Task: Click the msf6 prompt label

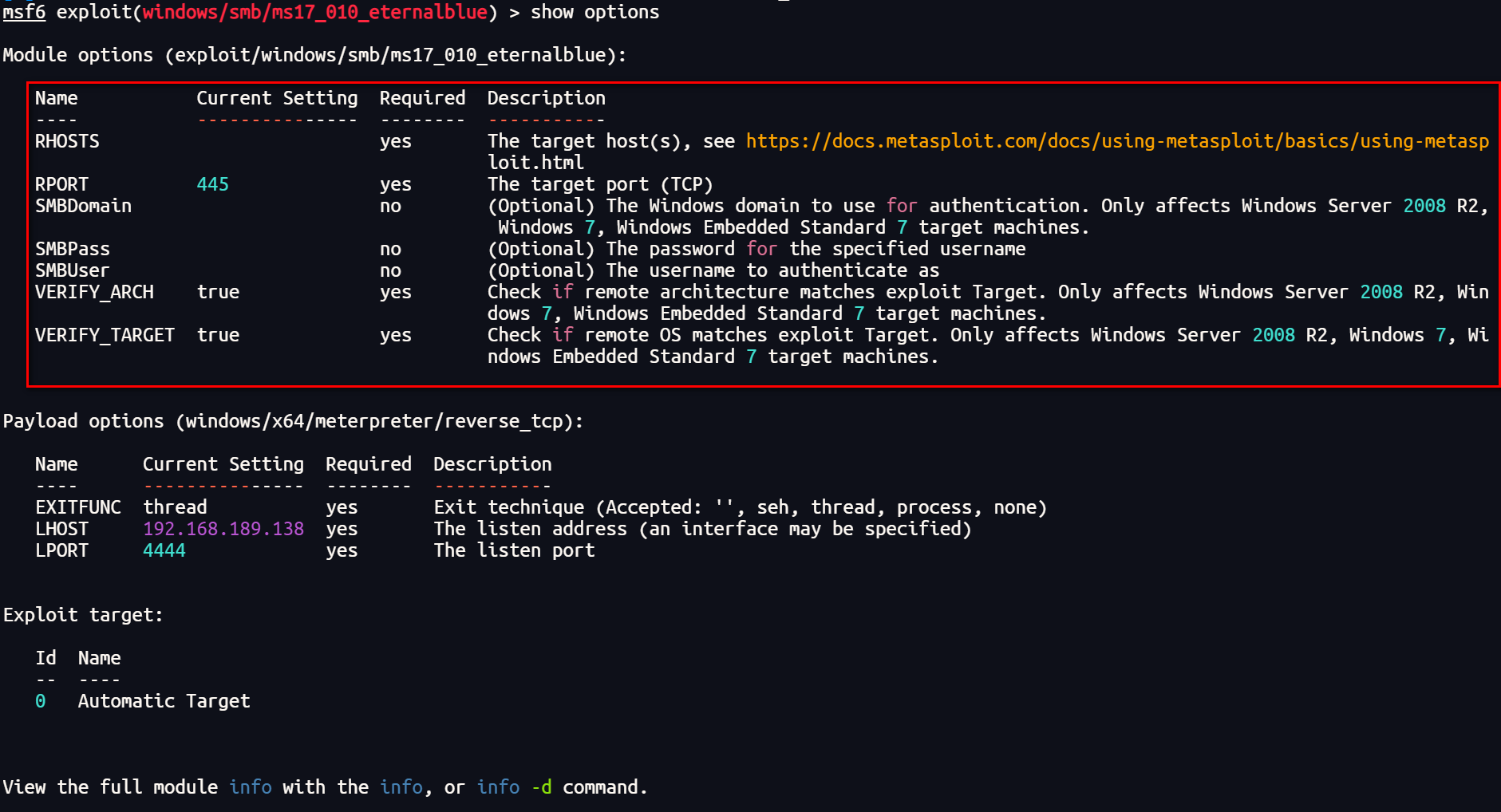Action: 24,12
